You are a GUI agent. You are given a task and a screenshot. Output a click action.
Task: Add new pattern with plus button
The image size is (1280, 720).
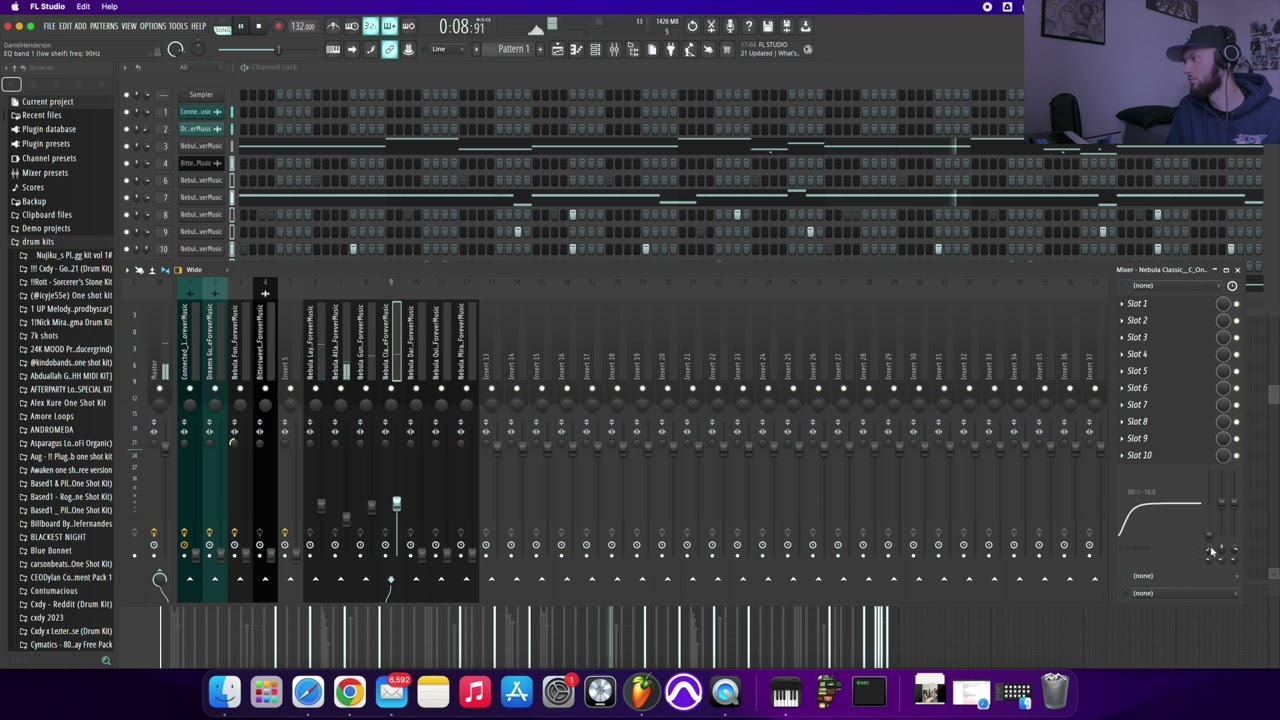click(540, 49)
